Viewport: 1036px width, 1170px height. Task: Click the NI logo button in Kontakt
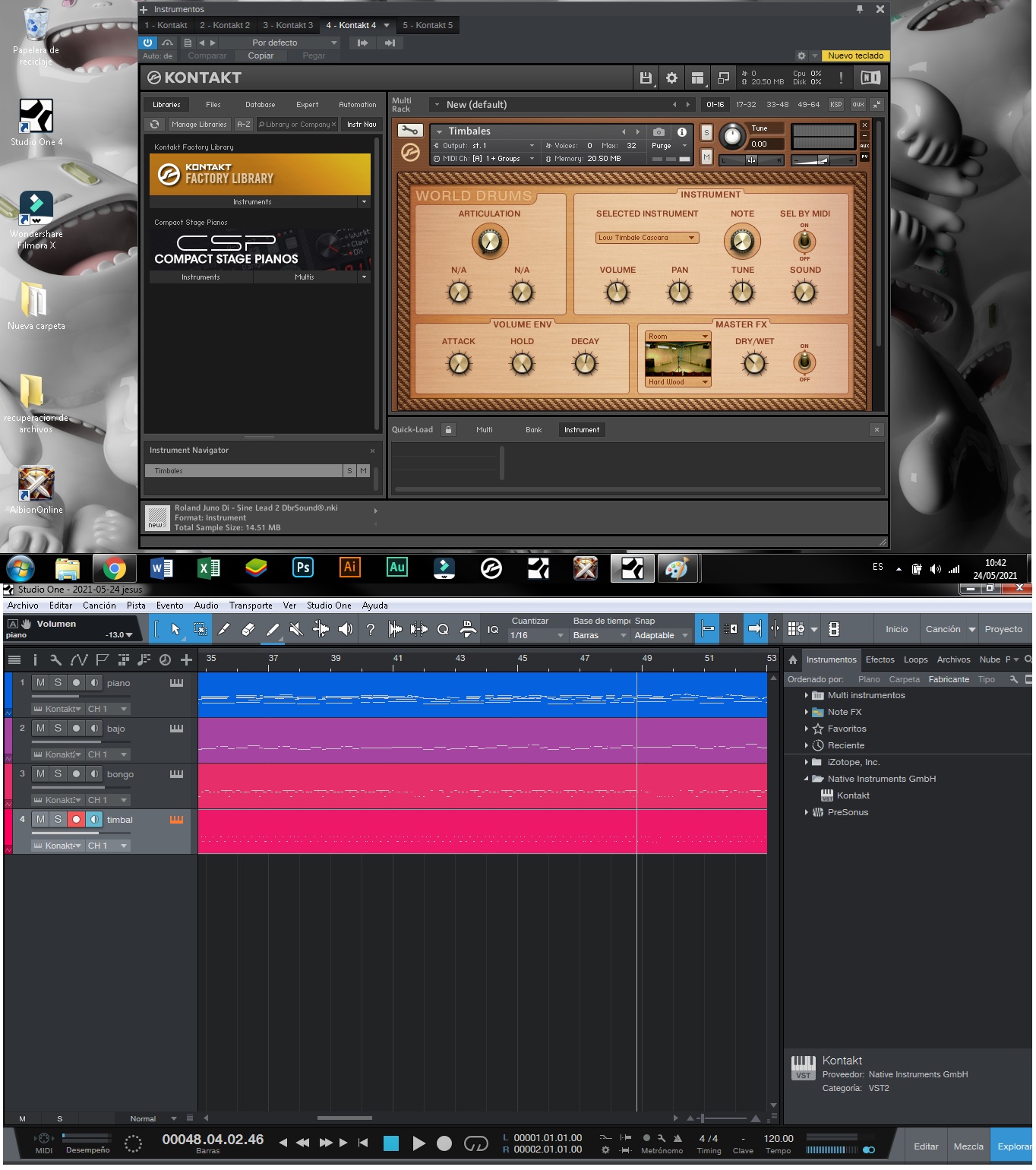click(x=871, y=77)
